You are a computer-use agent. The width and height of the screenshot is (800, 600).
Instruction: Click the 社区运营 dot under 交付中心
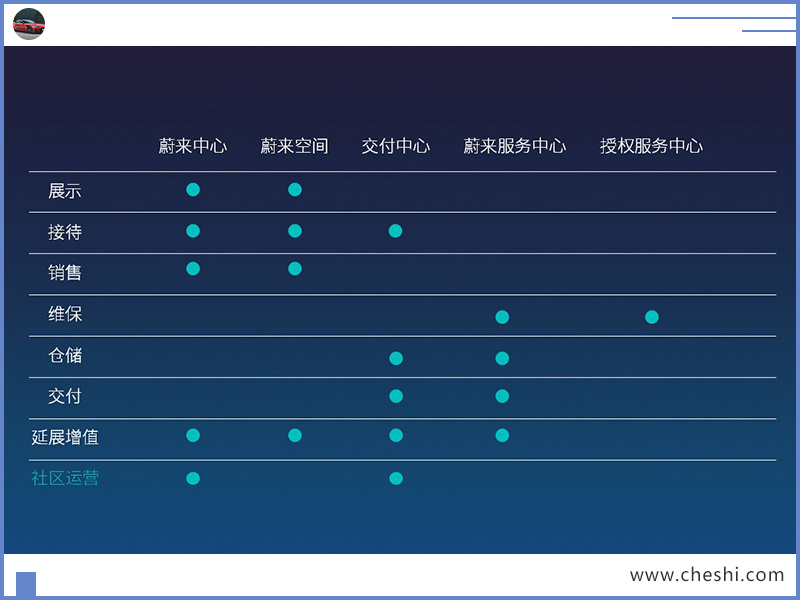pyautogui.click(x=396, y=479)
